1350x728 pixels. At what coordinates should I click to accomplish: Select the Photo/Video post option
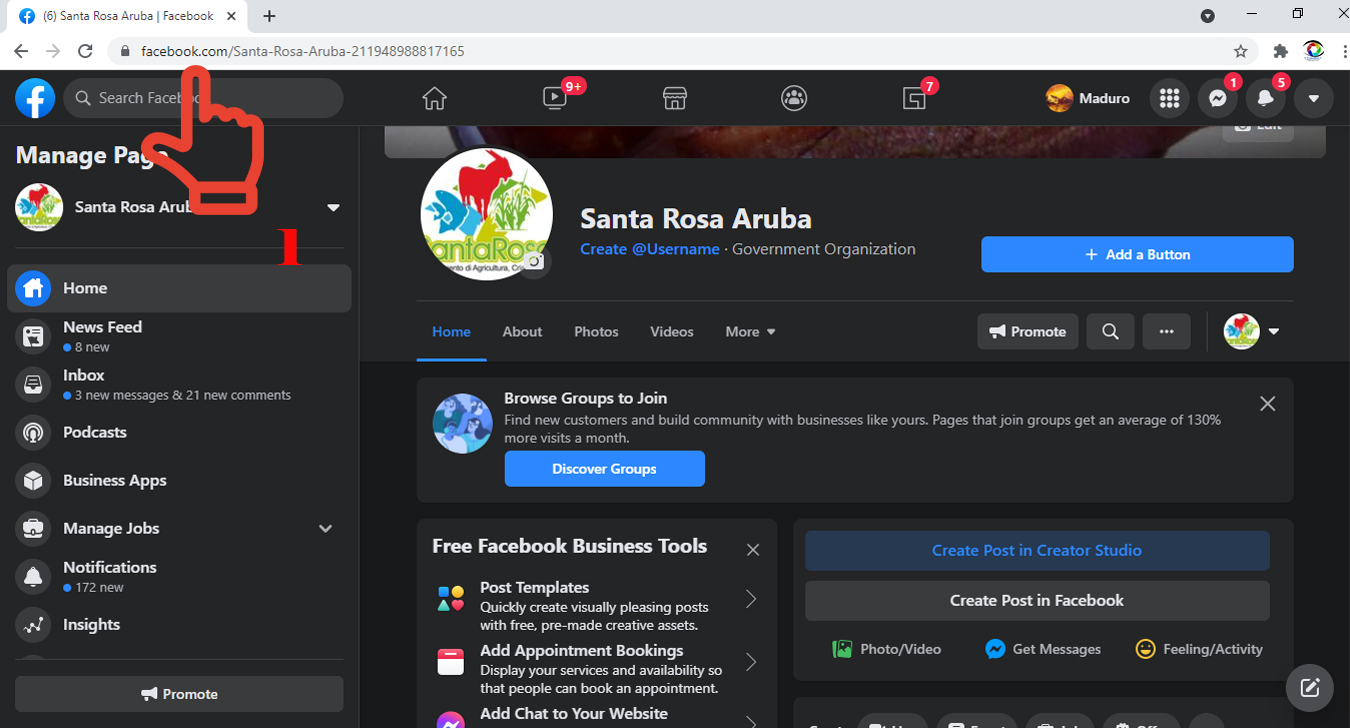point(886,648)
